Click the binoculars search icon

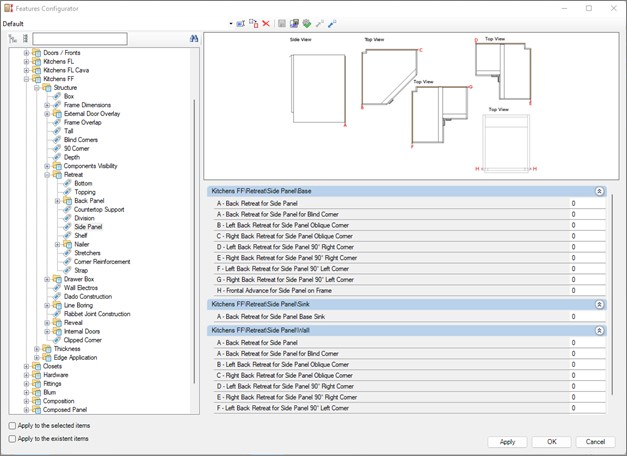click(x=194, y=39)
